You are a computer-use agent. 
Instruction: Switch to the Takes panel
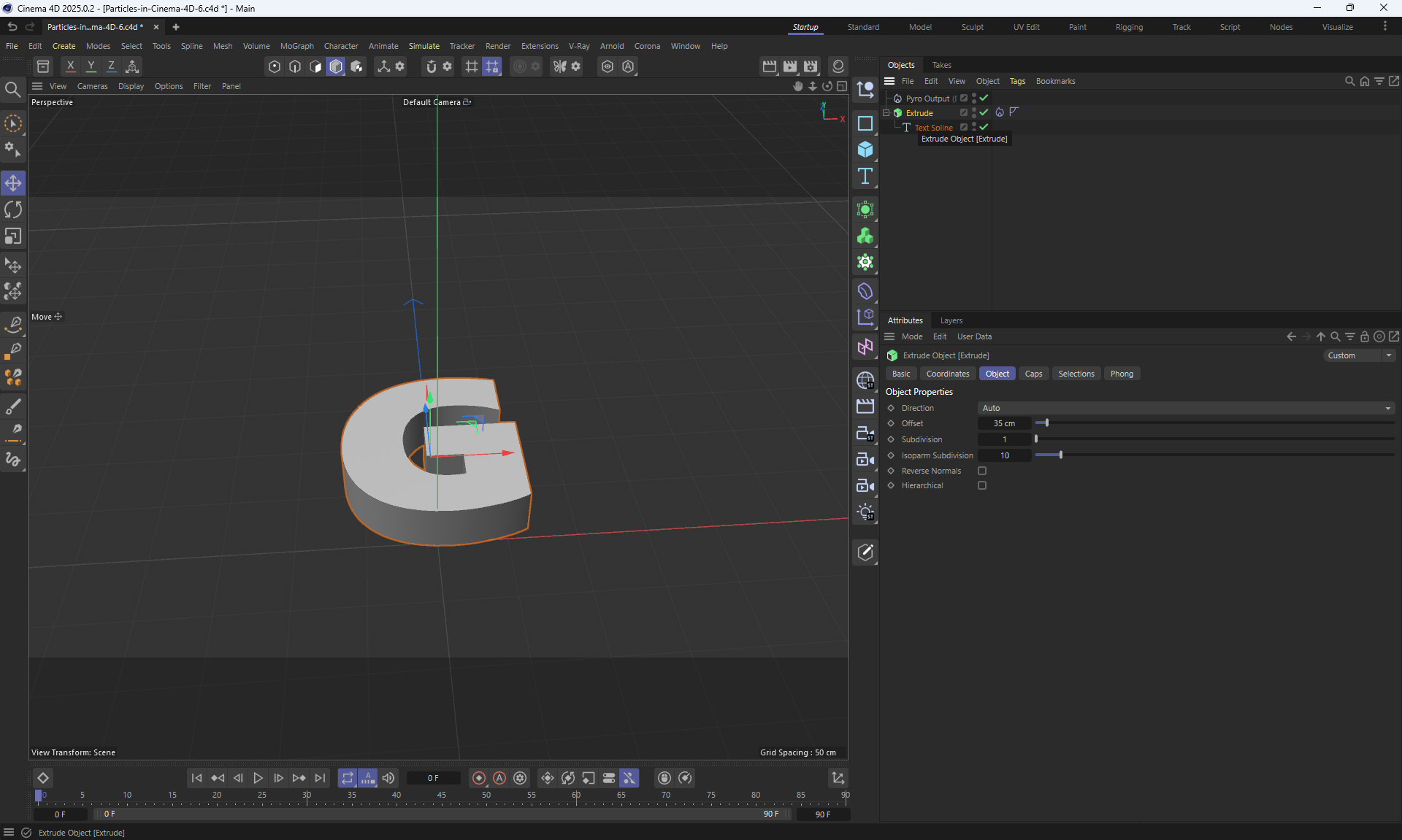941,65
